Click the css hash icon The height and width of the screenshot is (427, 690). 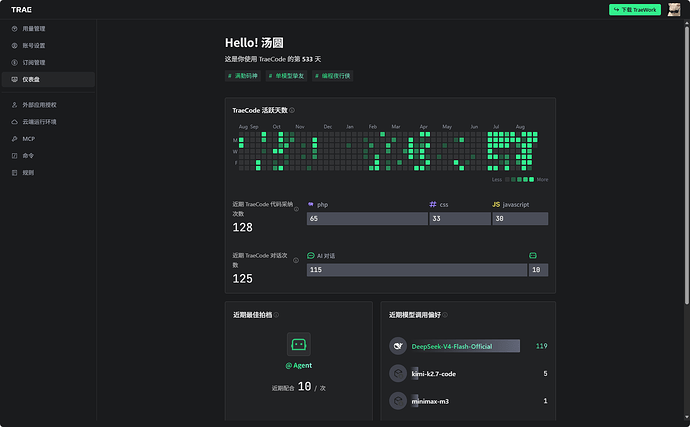coord(433,204)
